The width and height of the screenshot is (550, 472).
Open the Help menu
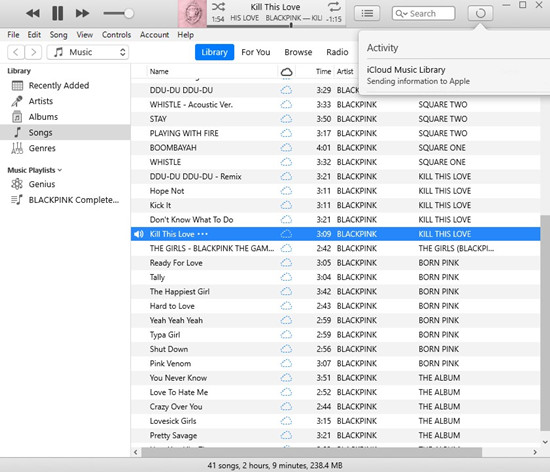click(186, 35)
